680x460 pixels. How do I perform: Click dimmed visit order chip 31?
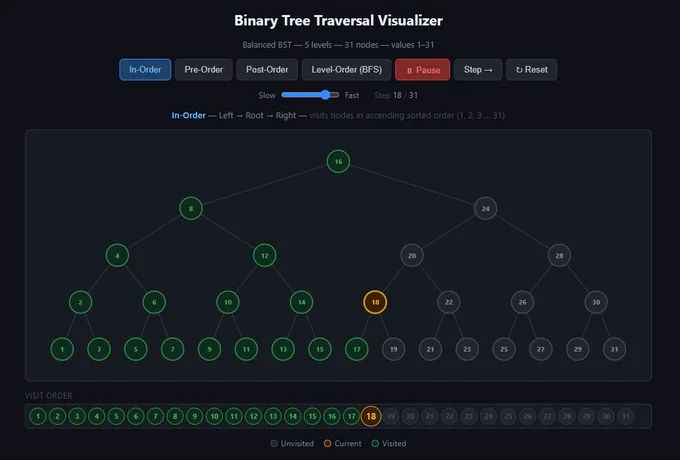(x=626, y=416)
